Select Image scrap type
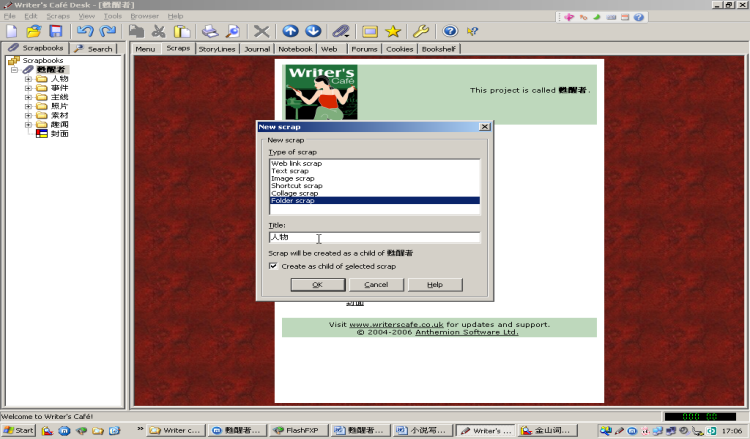The width and height of the screenshot is (750, 439). point(374,178)
